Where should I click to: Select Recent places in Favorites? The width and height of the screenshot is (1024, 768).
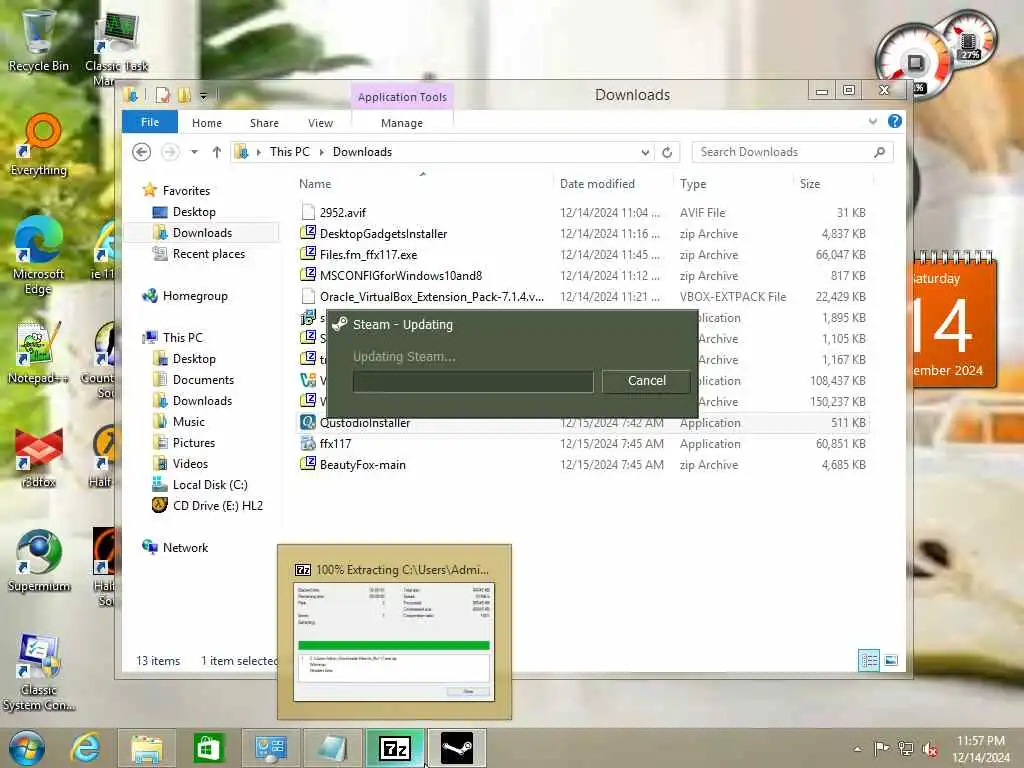(208, 254)
